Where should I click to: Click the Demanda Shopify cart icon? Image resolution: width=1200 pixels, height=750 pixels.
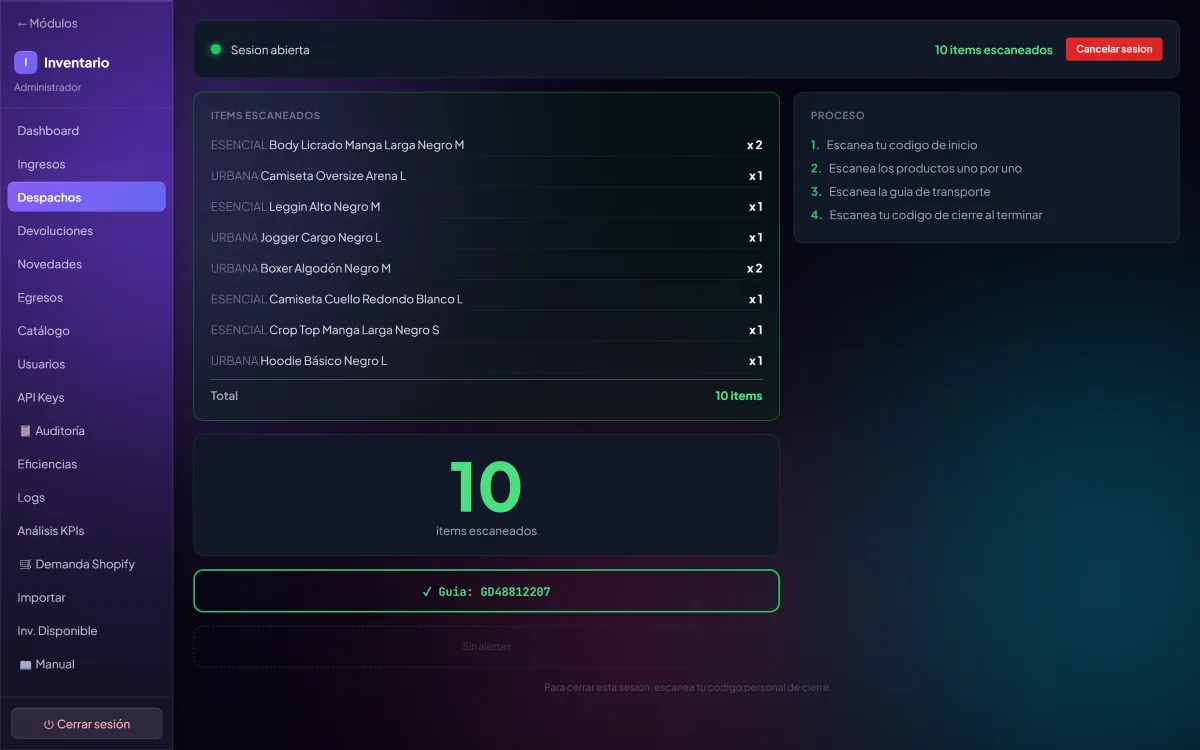[x=25, y=564]
